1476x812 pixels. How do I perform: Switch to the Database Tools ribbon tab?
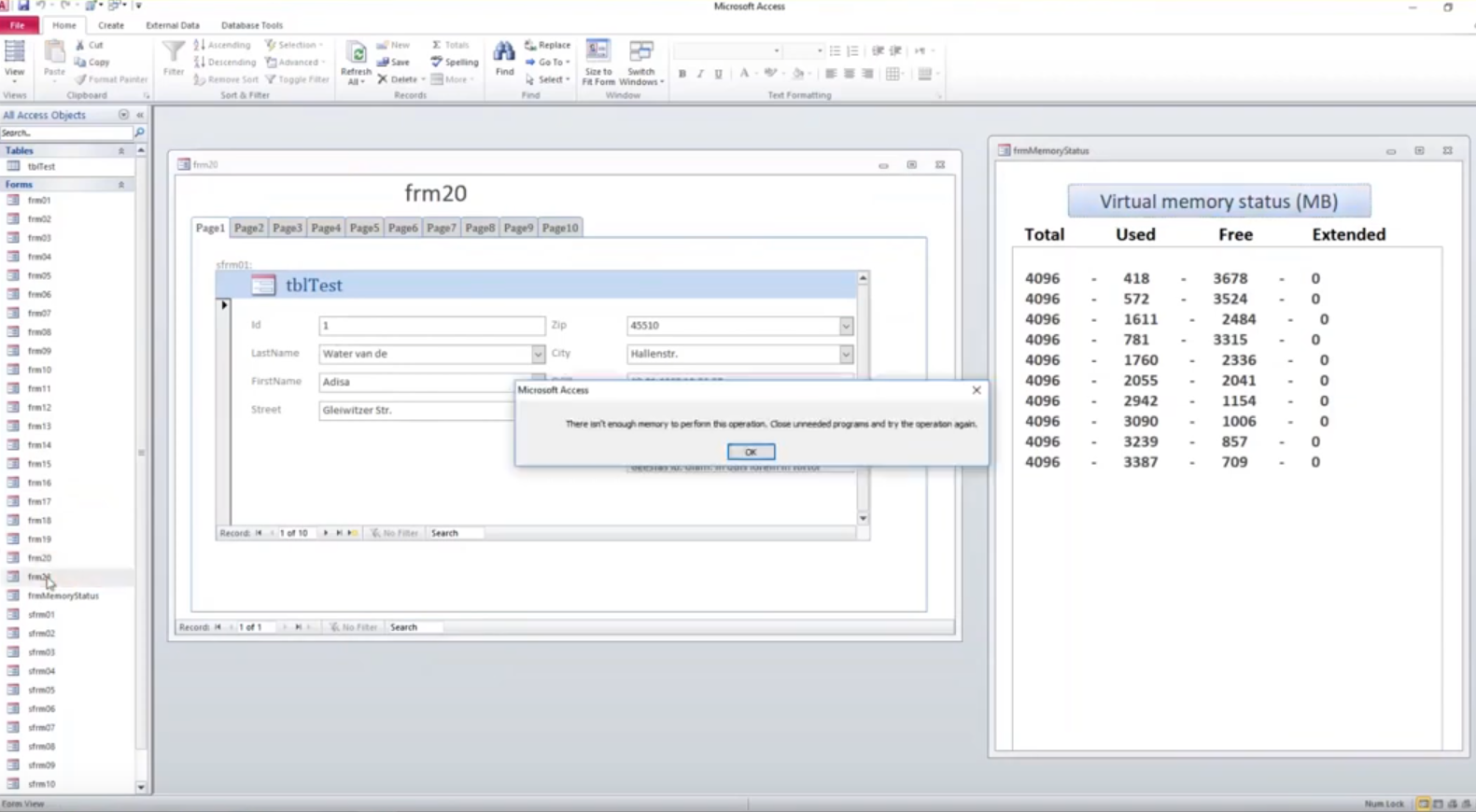(252, 25)
